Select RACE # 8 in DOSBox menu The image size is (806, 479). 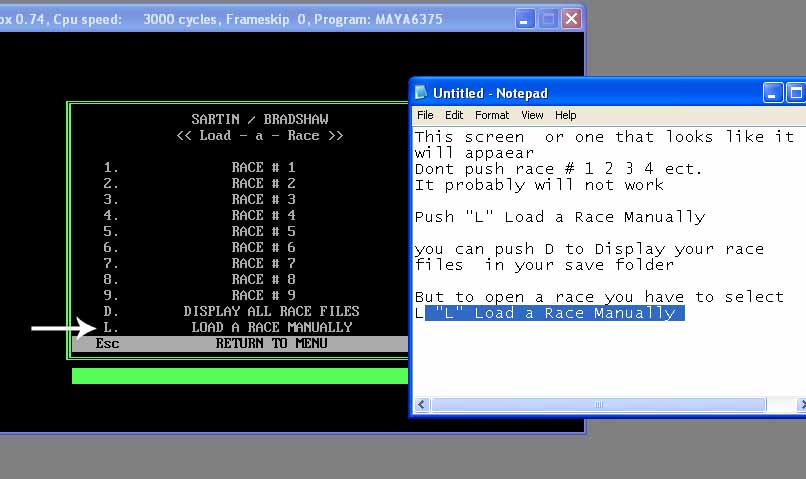[263, 279]
